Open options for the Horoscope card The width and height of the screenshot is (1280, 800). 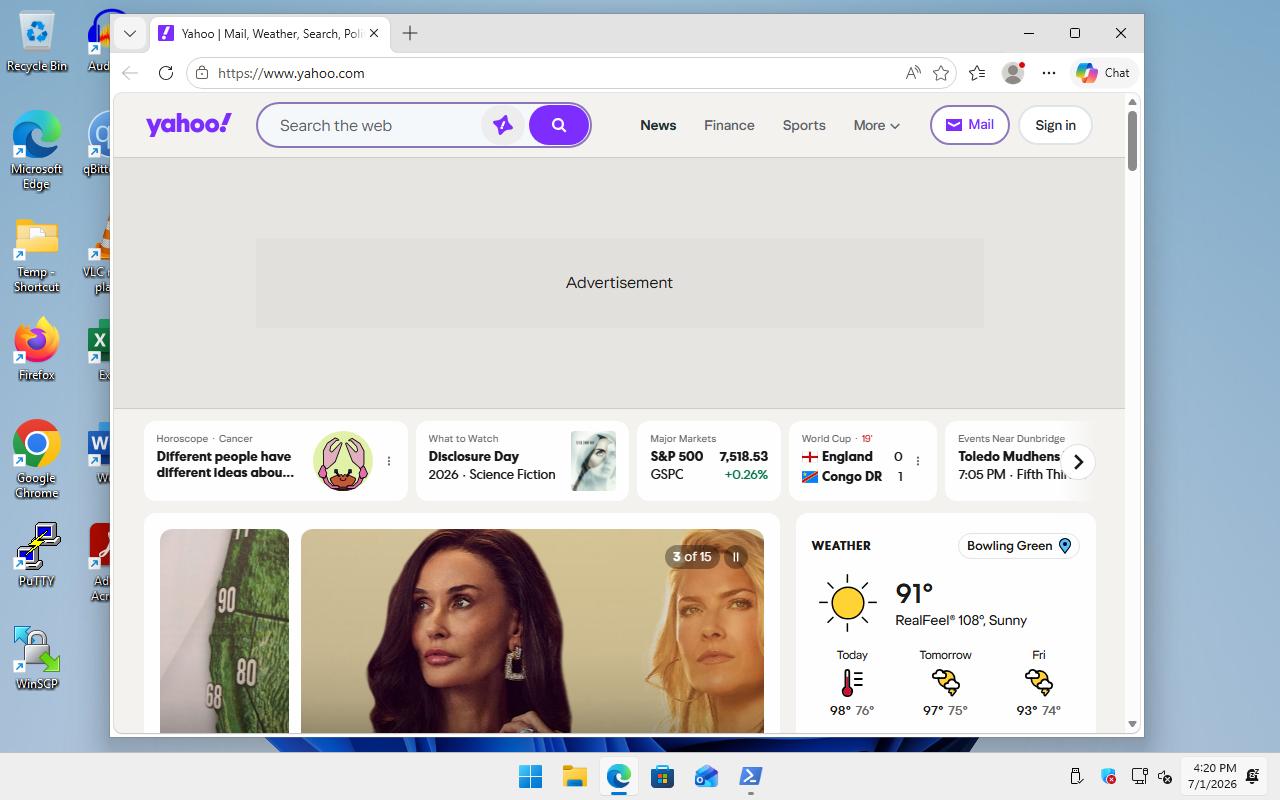(x=389, y=461)
